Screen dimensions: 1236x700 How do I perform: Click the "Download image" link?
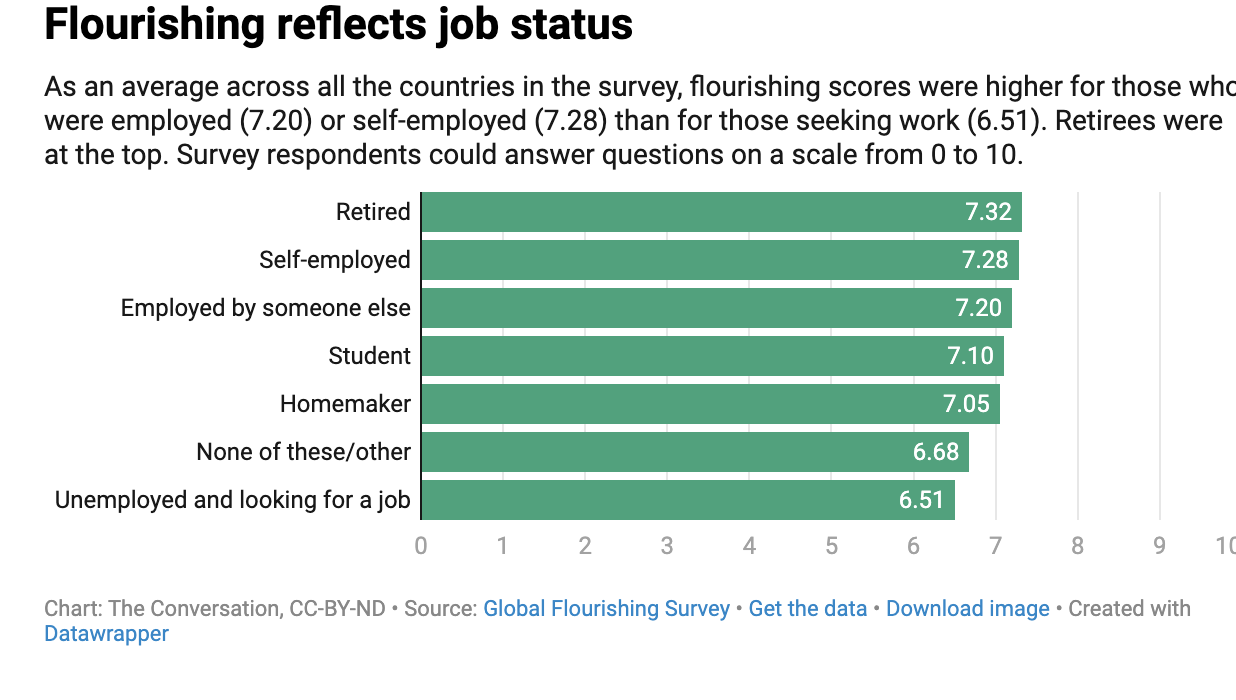click(x=967, y=608)
